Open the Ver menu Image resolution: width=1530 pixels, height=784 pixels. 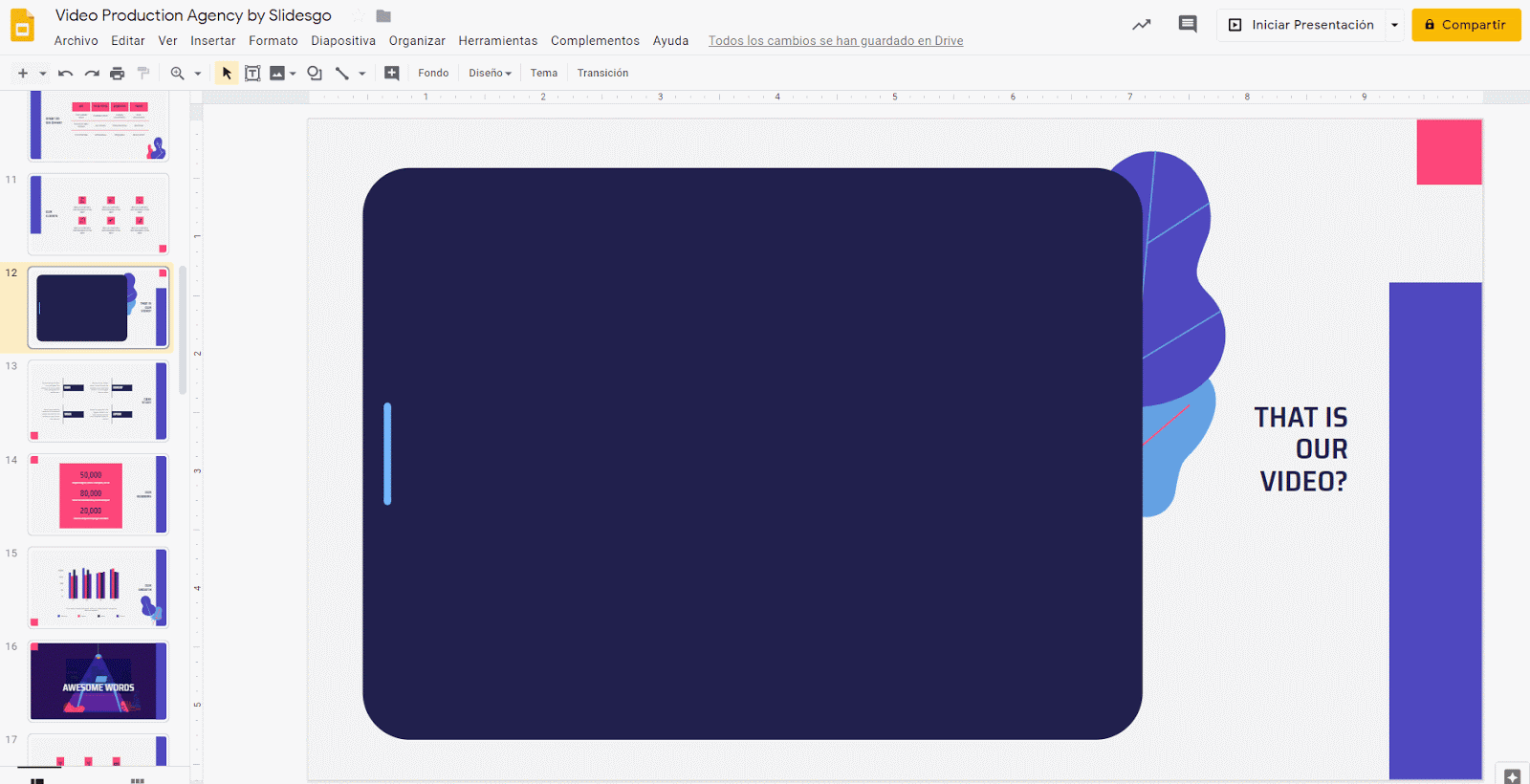168,41
